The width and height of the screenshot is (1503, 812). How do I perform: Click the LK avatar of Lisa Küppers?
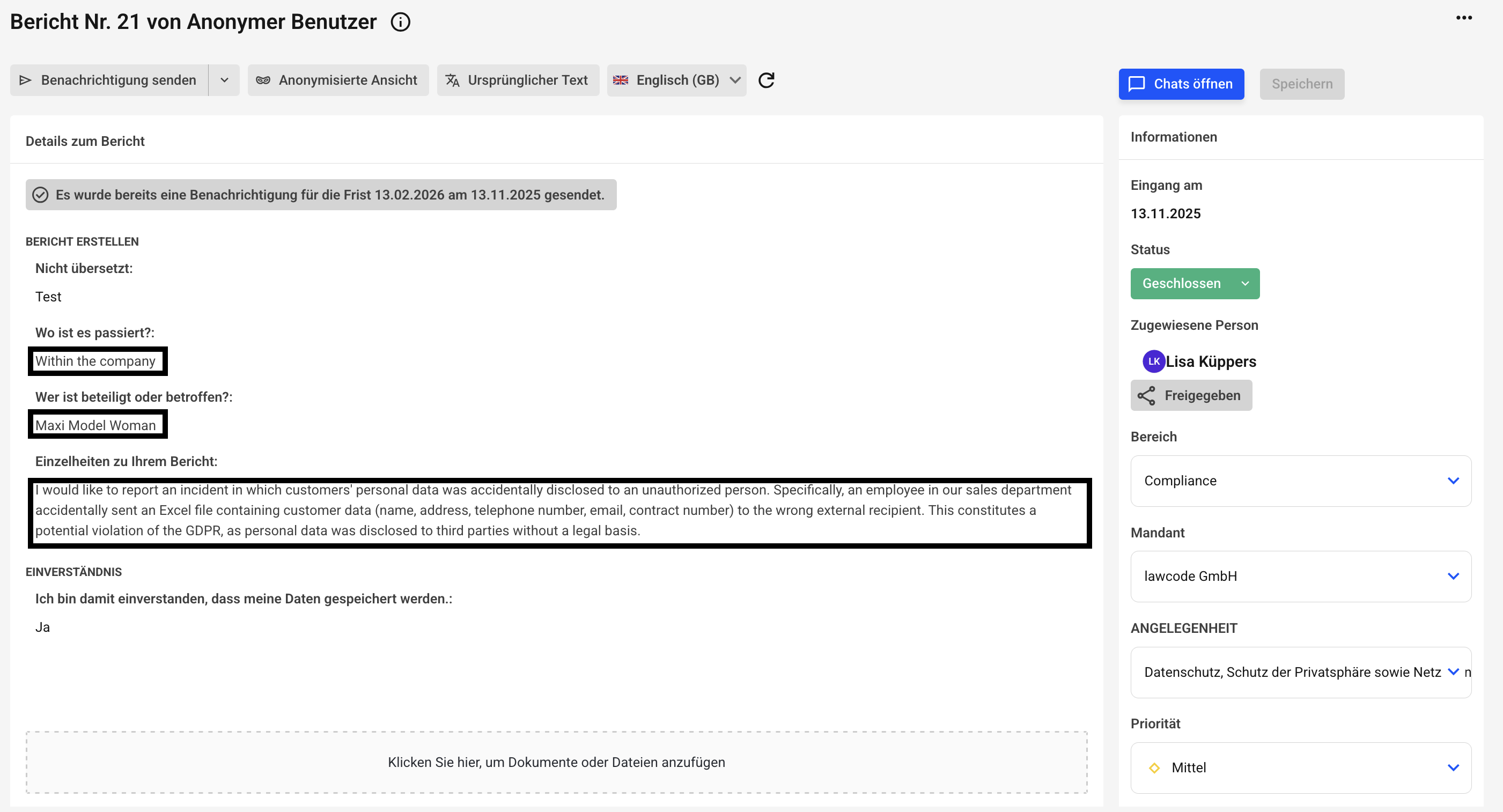pos(1153,361)
